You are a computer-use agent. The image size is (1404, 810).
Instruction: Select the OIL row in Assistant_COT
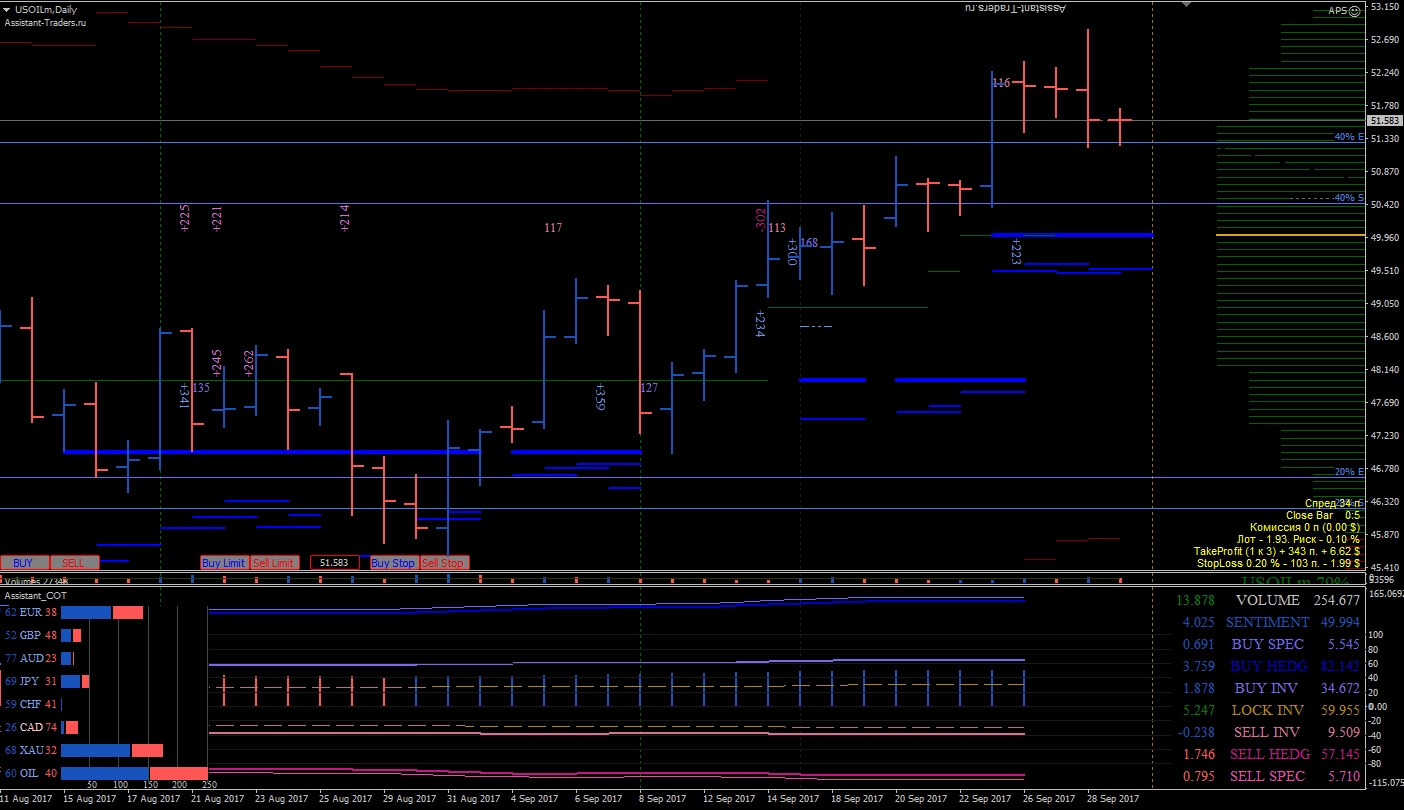[105, 773]
